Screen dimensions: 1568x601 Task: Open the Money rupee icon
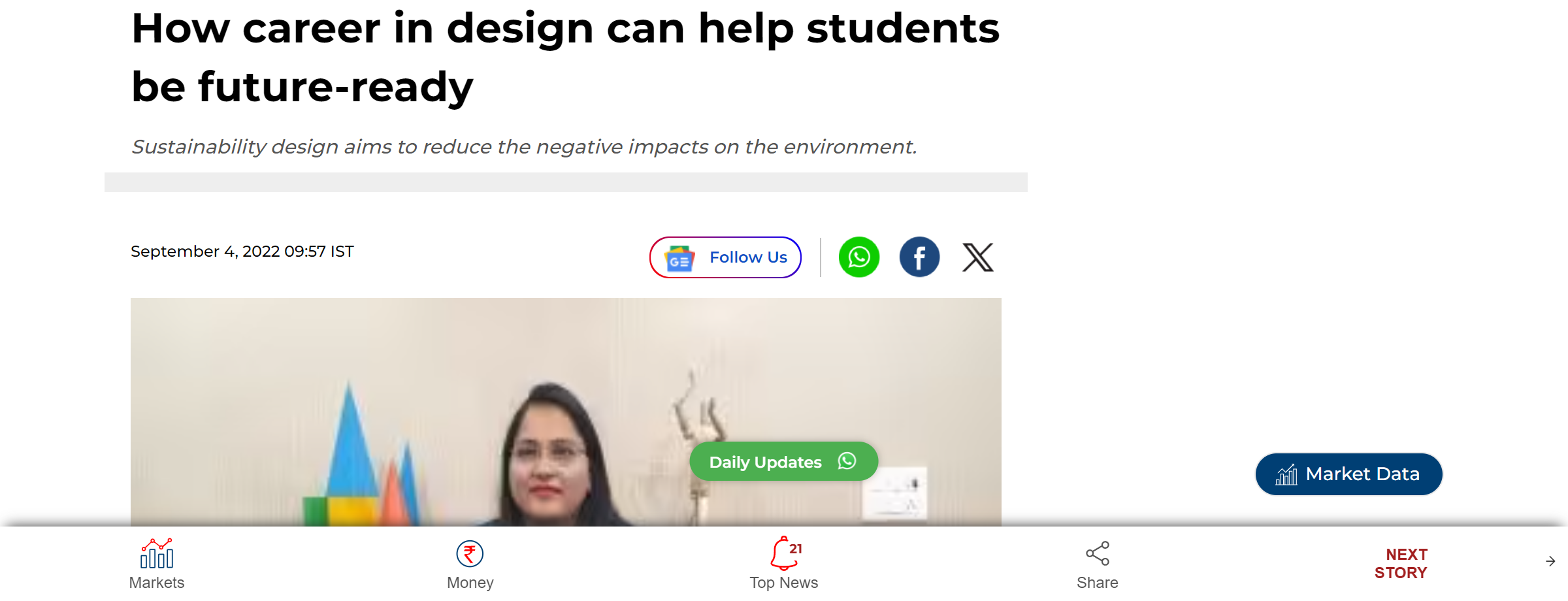[470, 554]
